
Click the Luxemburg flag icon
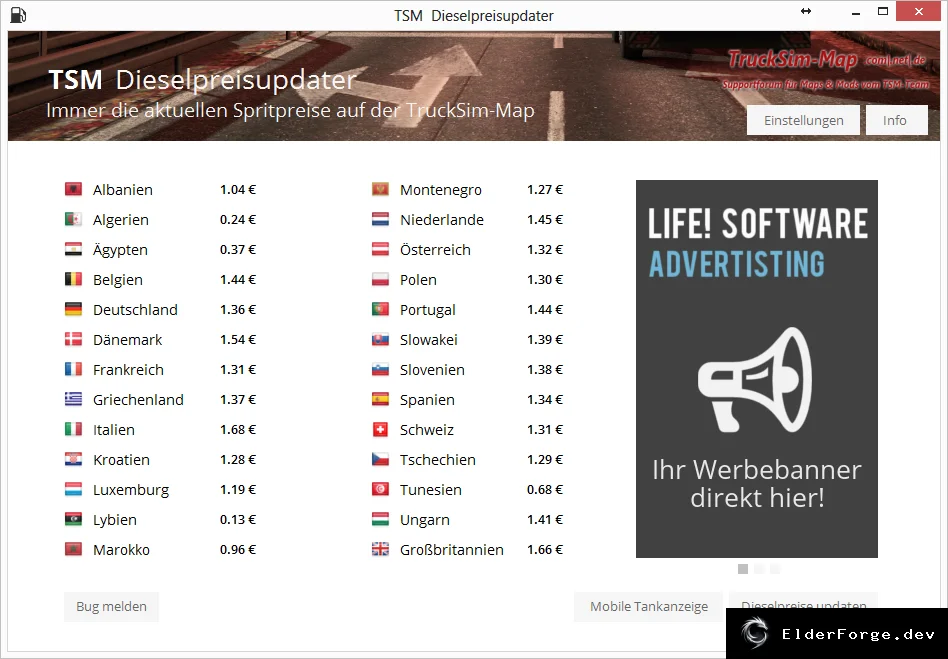click(73, 490)
